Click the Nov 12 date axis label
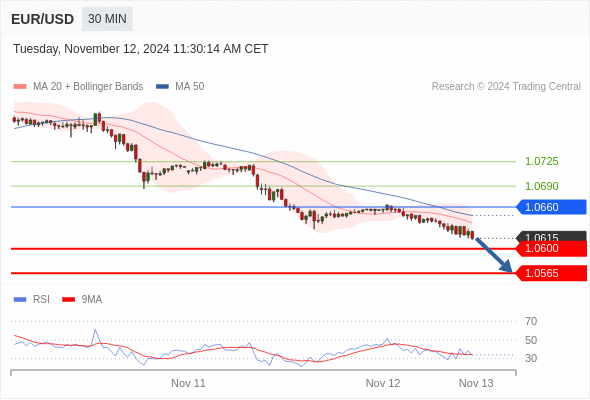 pyautogui.click(x=383, y=383)
